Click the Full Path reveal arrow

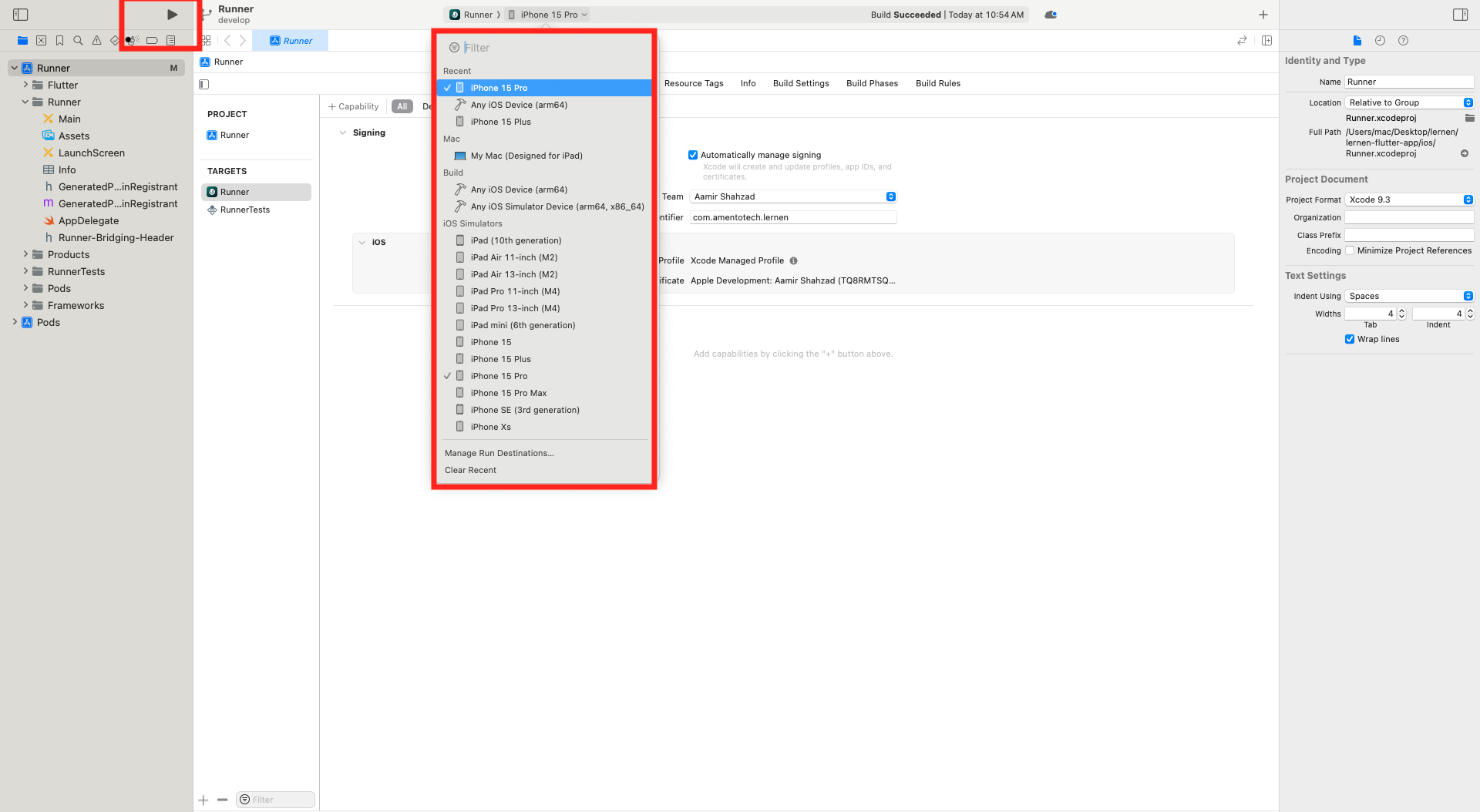[x=1465, y=153]
